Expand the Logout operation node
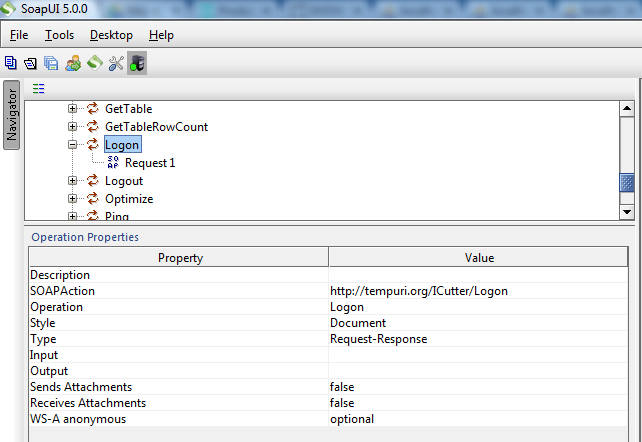This screenshot has height=442, width=642. coord(73,181)
